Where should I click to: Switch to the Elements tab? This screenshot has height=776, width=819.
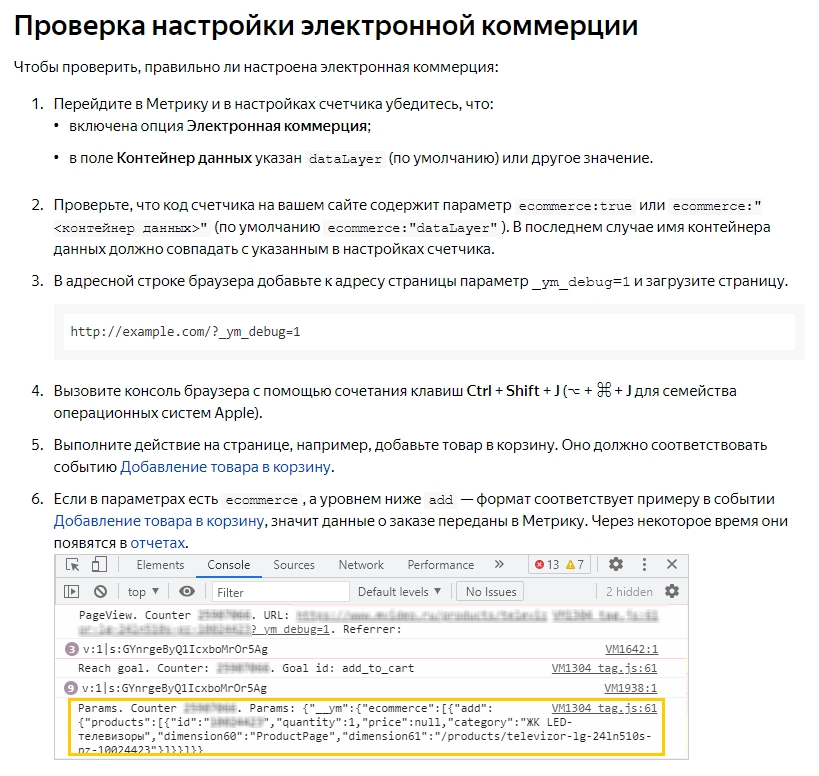pyautogui.click(x=160, y=565)
